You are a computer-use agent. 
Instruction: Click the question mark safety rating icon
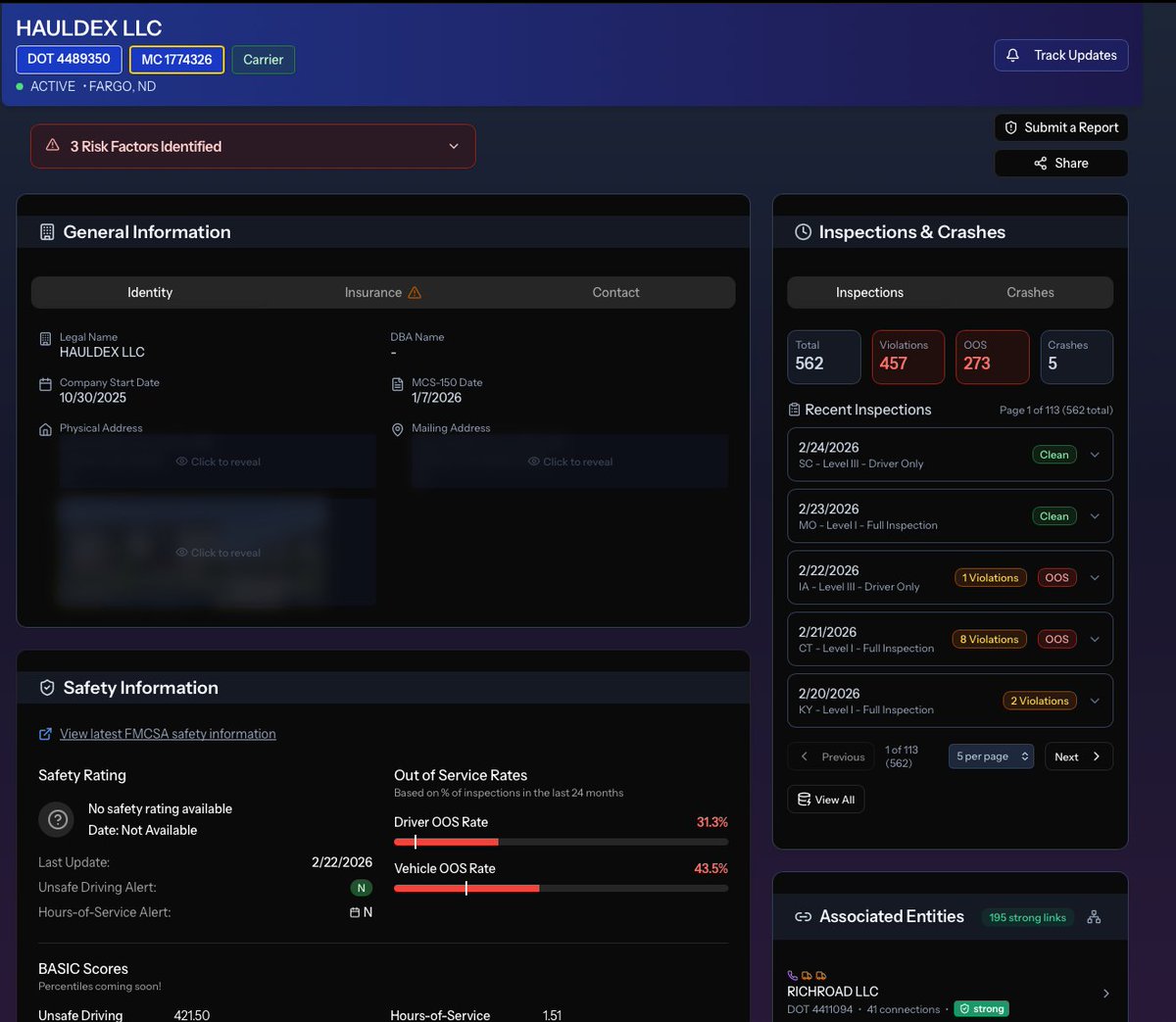58,819
